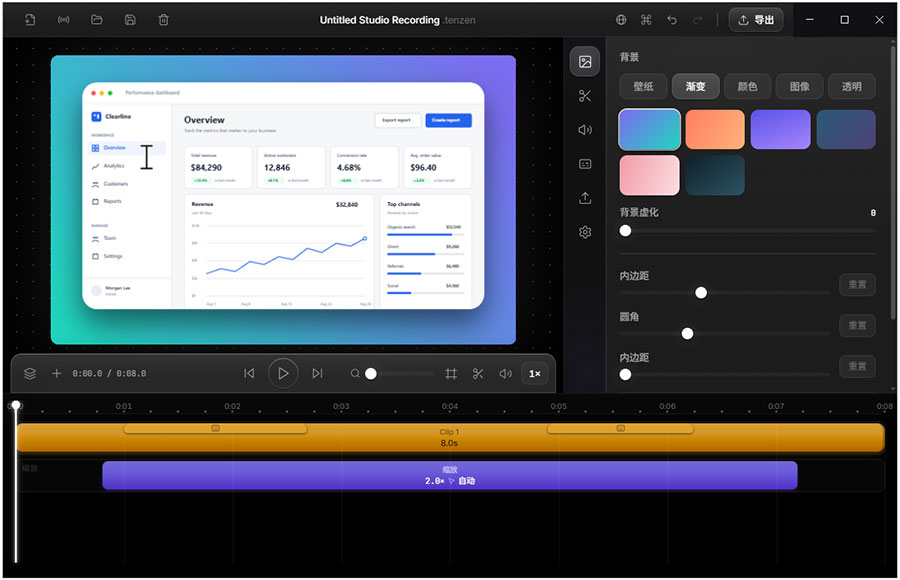The height and width of the screenshot is (580, 900).
Task: Click the 背景虚化 slider handle
Action: (626, 230)
